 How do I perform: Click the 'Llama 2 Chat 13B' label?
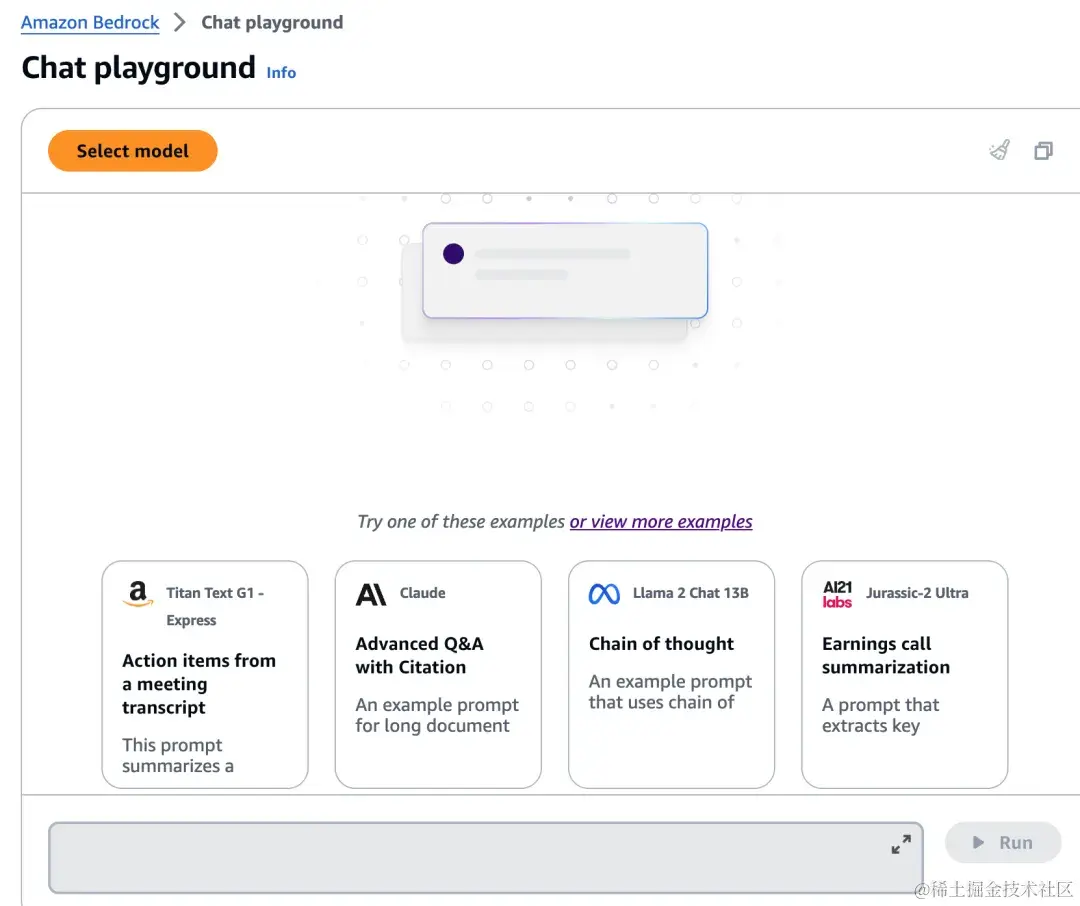click(690, 593)
